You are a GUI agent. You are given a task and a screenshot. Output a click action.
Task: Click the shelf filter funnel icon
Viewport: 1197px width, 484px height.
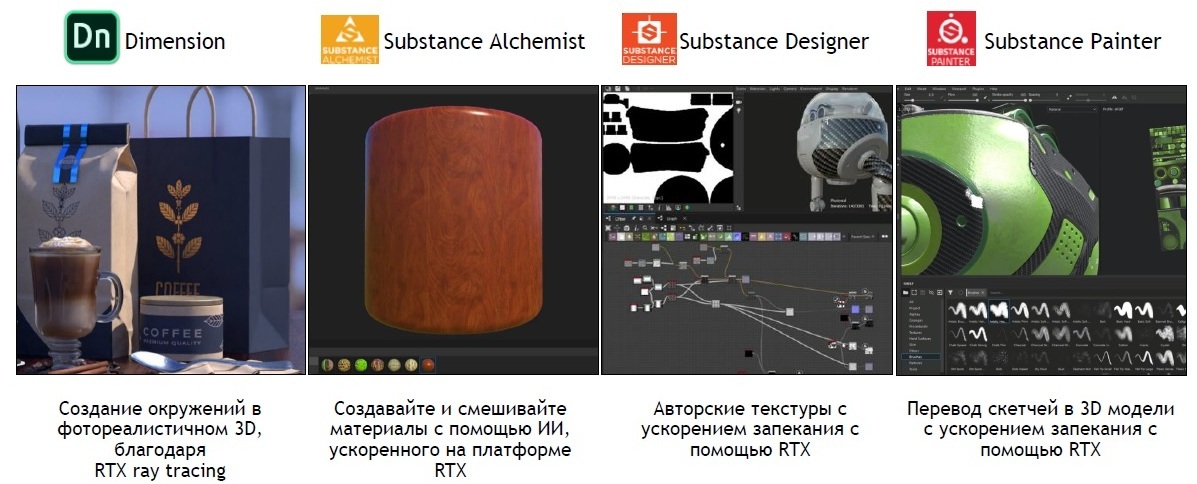(950, 292)
